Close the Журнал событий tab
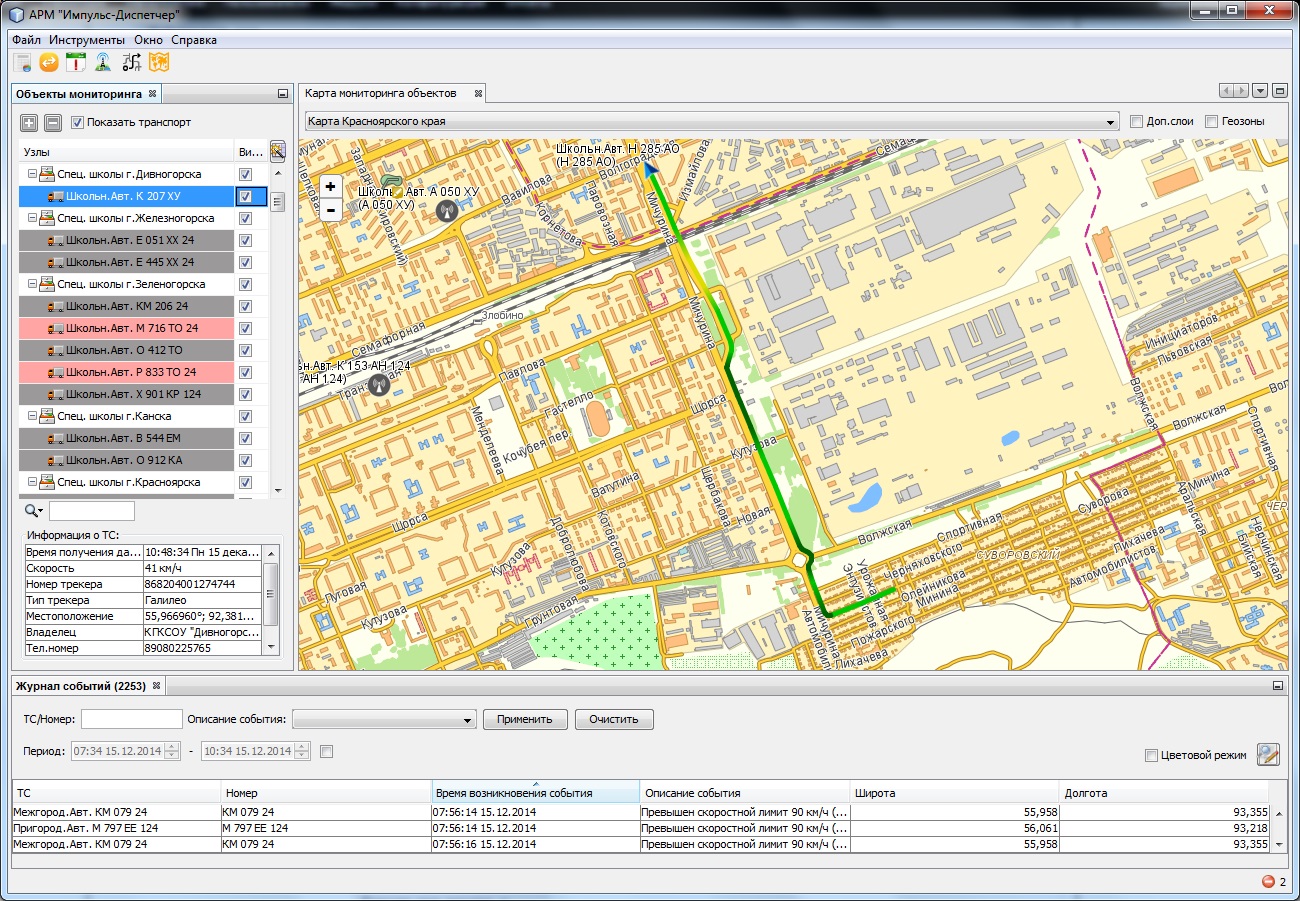The width and height of the screenshot is (1300, 901). click(156, 686)
